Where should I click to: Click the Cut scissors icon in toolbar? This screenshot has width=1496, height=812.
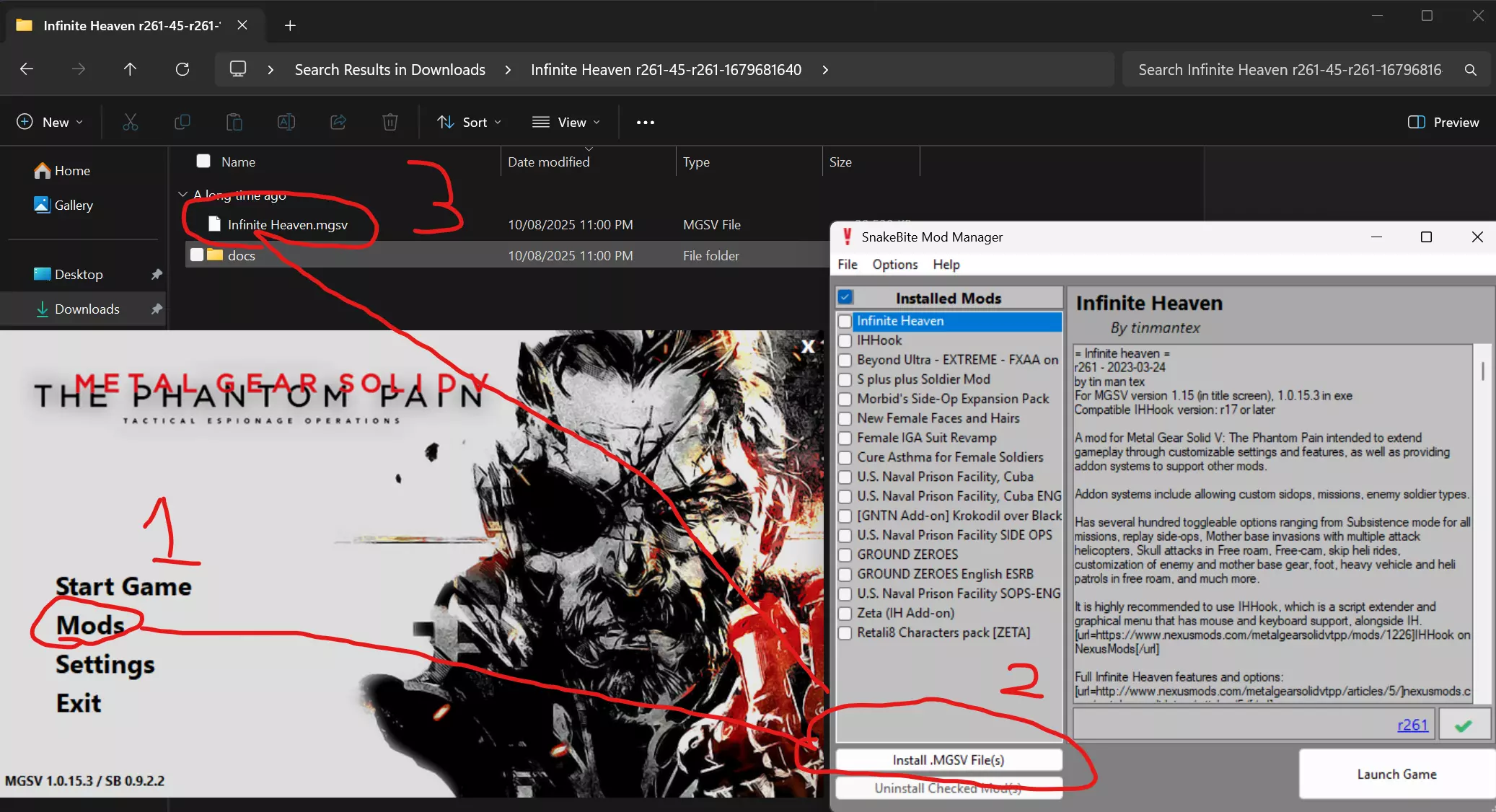pos(130,122)
